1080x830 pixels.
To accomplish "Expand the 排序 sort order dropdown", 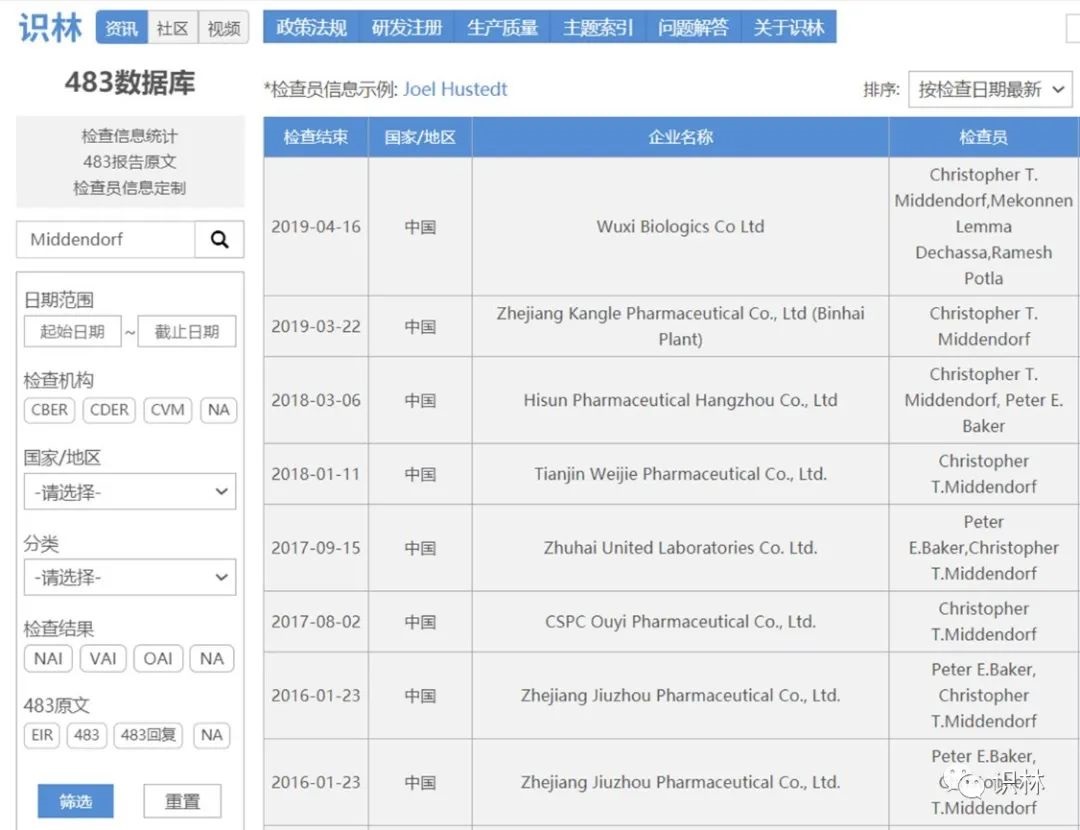I will tap(990, 90).
